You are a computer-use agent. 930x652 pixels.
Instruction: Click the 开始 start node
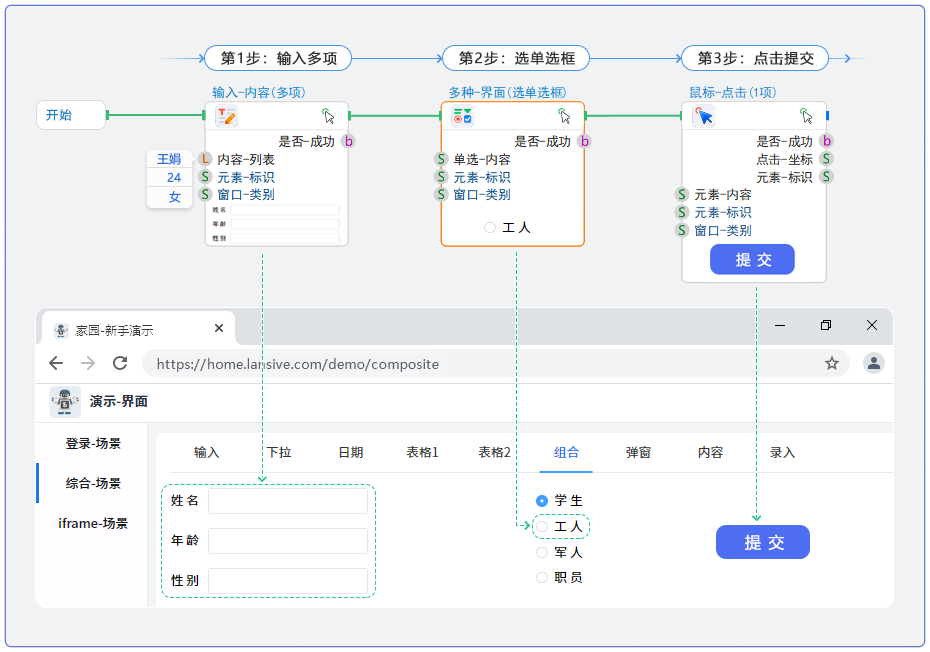(x=70, y=115)
